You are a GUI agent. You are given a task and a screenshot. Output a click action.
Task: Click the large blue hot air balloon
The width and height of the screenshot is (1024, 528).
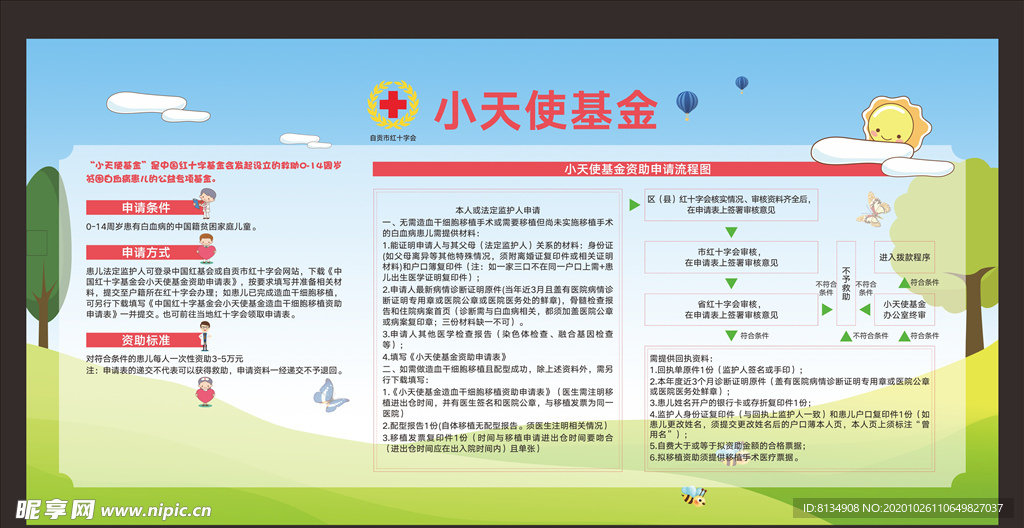click(686, 105)
